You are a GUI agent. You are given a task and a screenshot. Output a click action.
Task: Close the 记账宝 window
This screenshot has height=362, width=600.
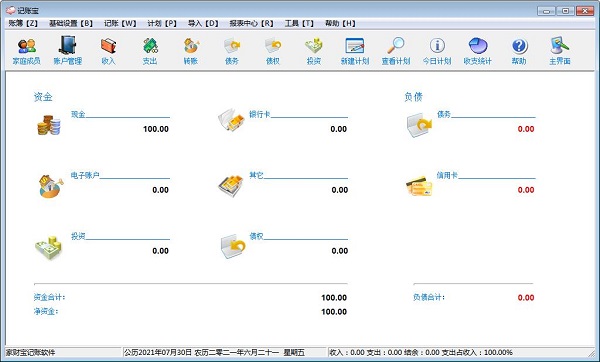[x=585, y=11]
